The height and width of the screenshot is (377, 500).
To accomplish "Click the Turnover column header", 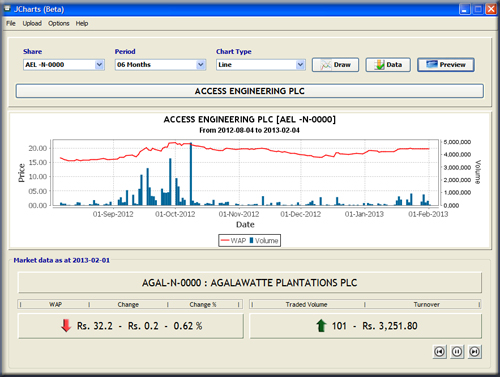I will point(426,304).
